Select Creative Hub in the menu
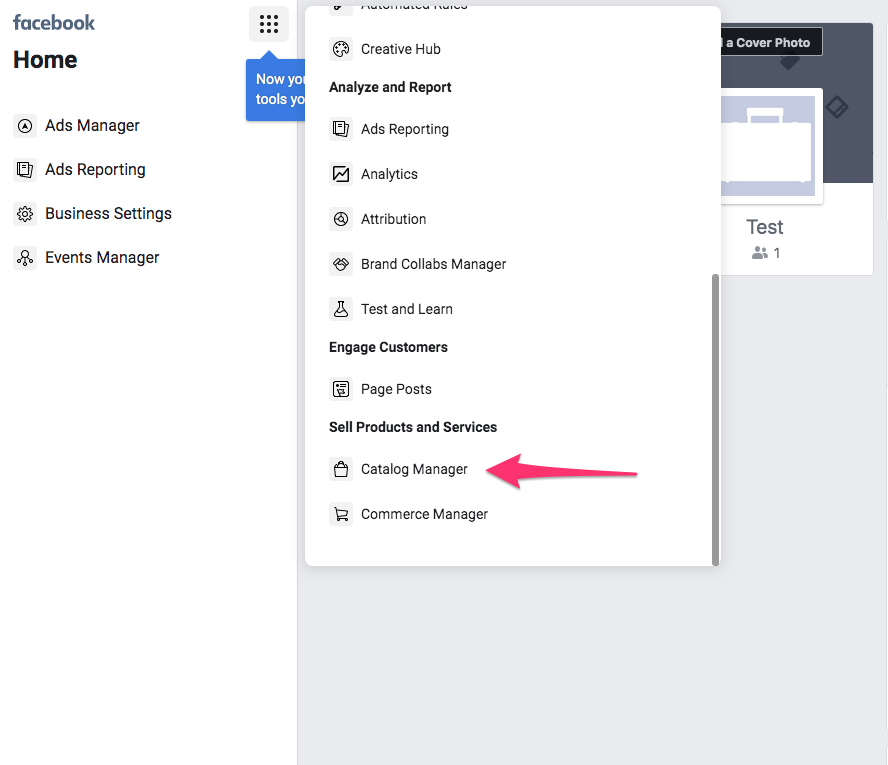 400,49
